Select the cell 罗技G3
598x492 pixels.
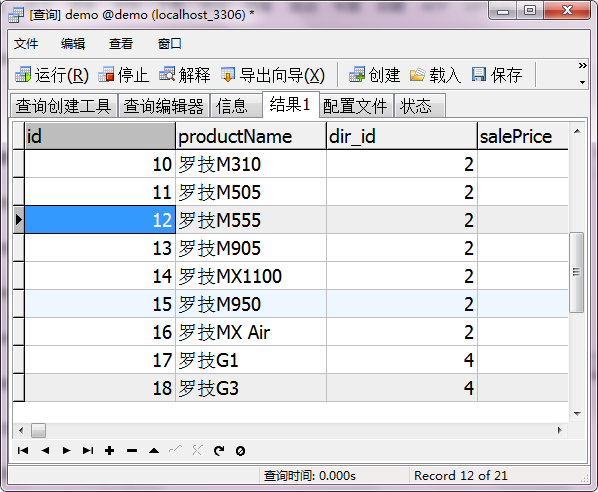point(251,388)
